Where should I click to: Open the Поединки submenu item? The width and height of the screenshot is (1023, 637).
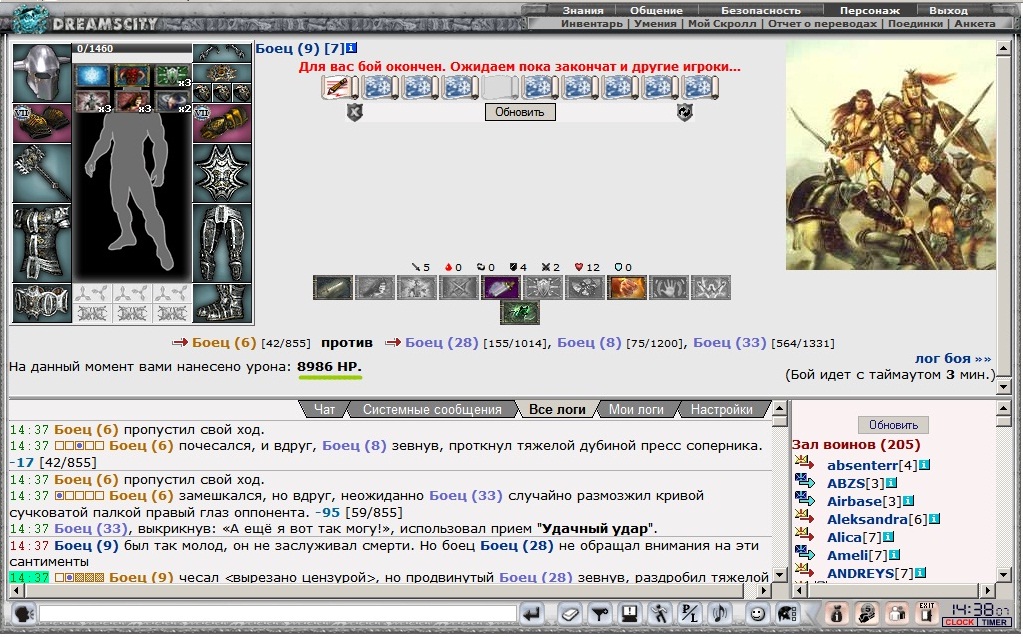point(915,23)
